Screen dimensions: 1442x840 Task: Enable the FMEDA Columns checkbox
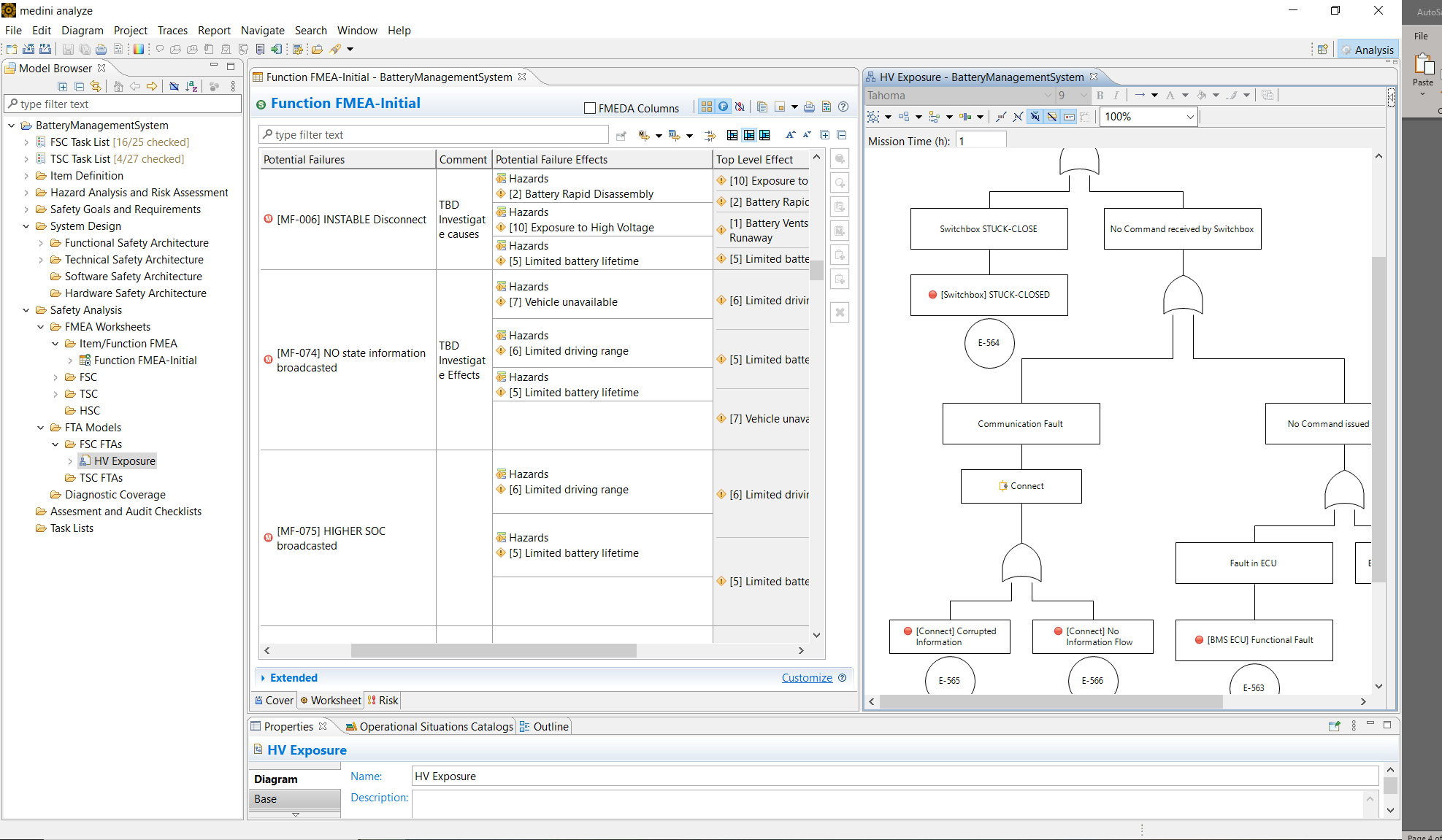(589, 108)
